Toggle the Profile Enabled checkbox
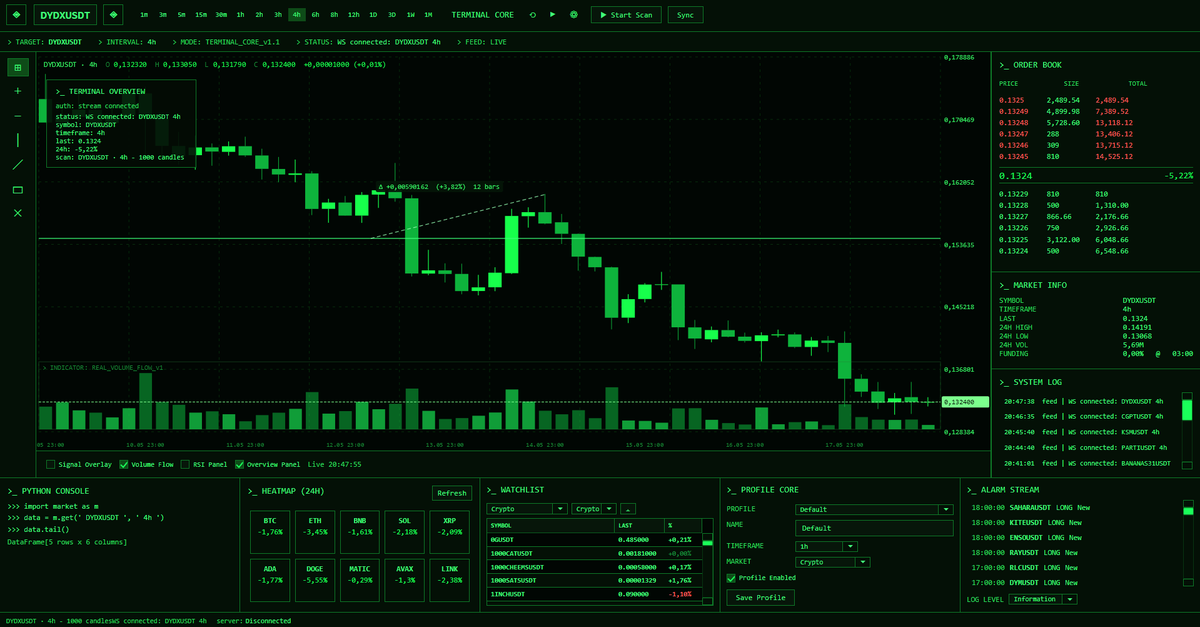Viewport: 1200px width, 627px height. pos(731,578)
